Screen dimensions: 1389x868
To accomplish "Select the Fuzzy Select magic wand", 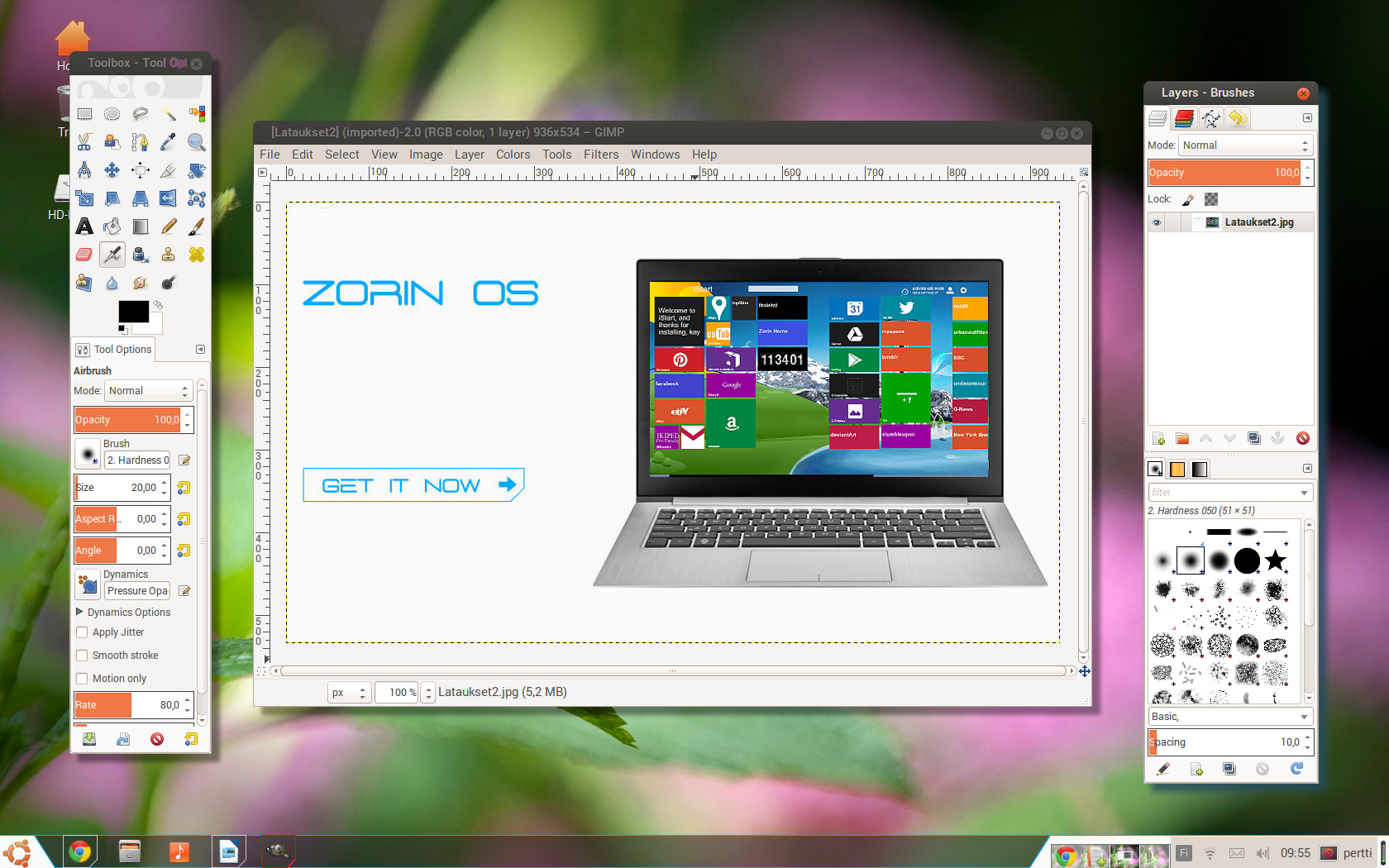I will tap(169, 114).
